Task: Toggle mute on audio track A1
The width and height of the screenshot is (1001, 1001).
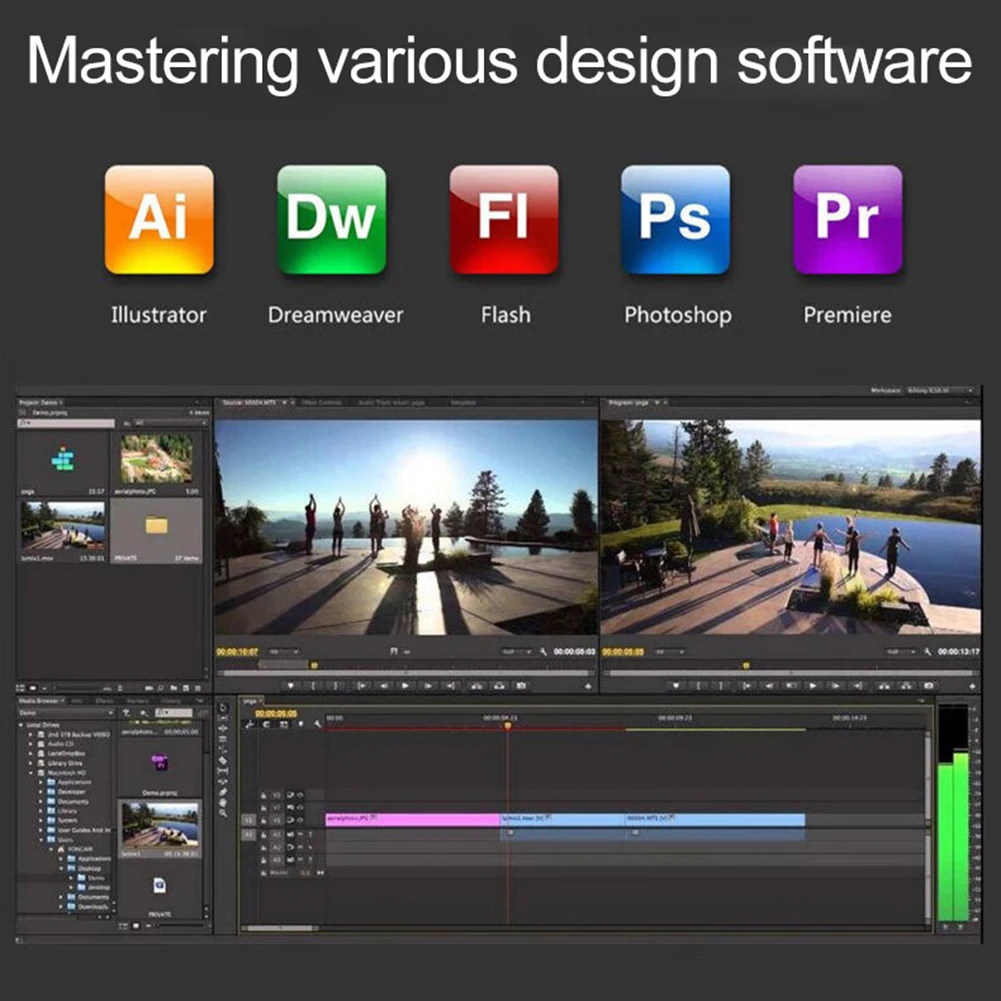Action: click(x=299, y=834)
